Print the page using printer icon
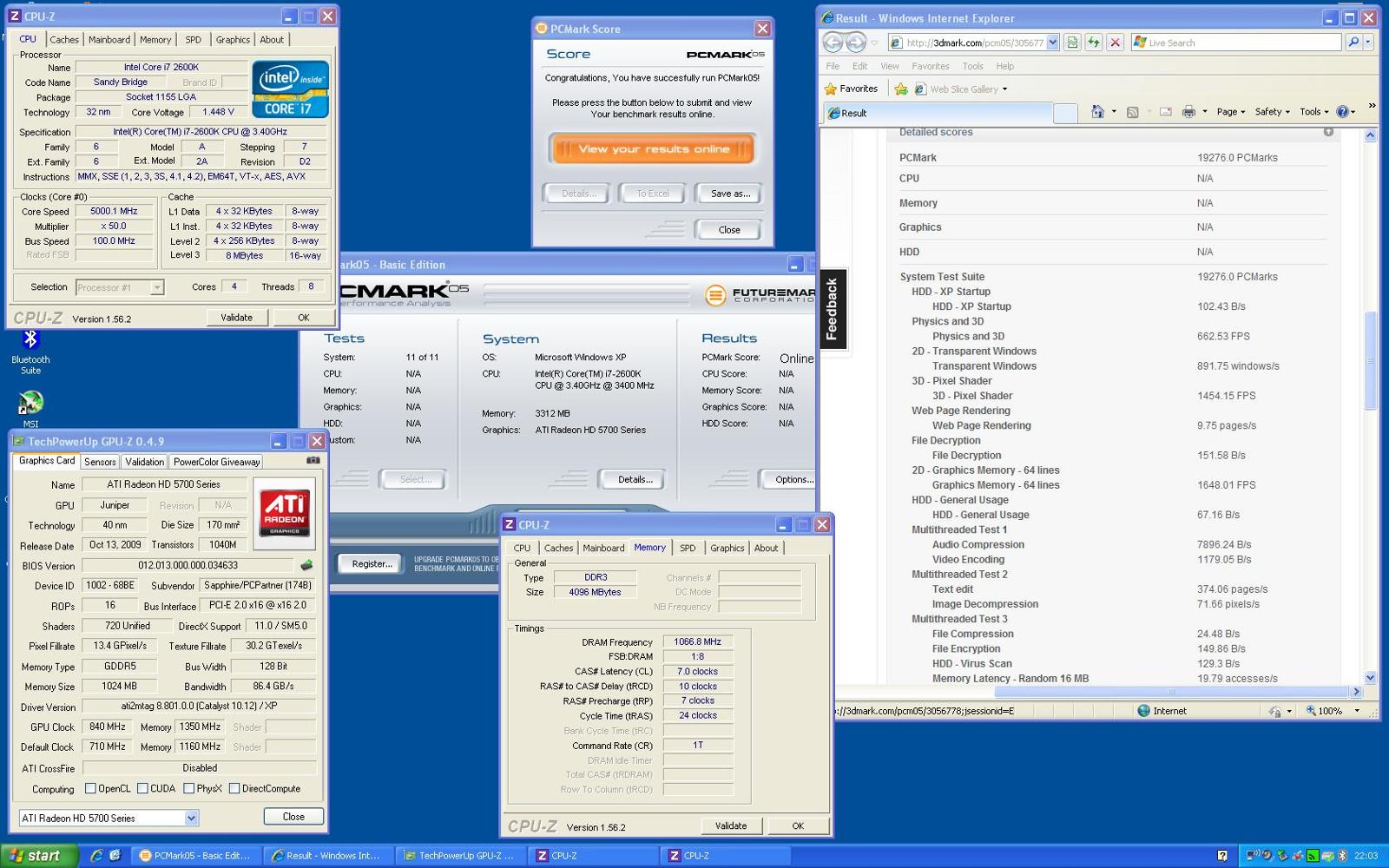1389x868 pixels. pos(1188,112)
